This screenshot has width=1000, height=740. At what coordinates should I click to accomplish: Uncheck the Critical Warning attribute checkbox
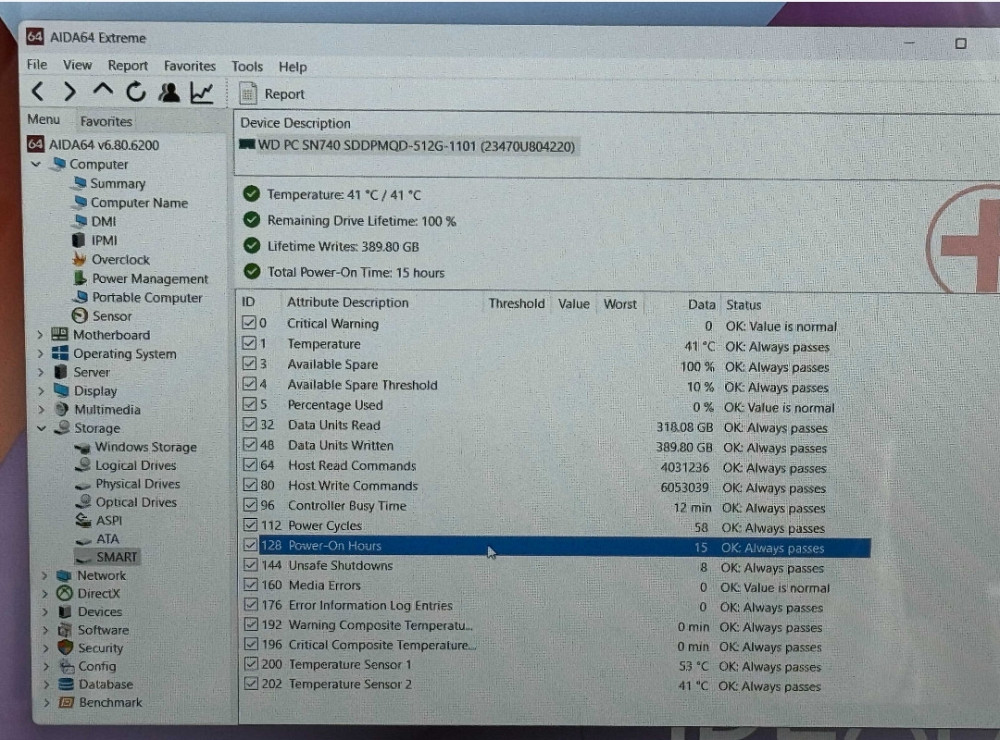coord(250,324)
